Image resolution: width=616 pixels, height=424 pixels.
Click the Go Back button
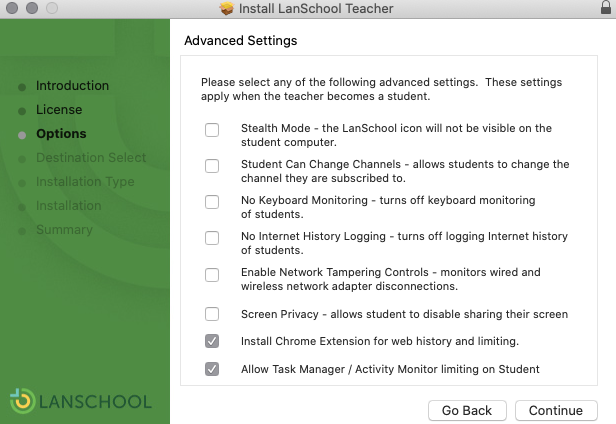(x=467, y=410)
